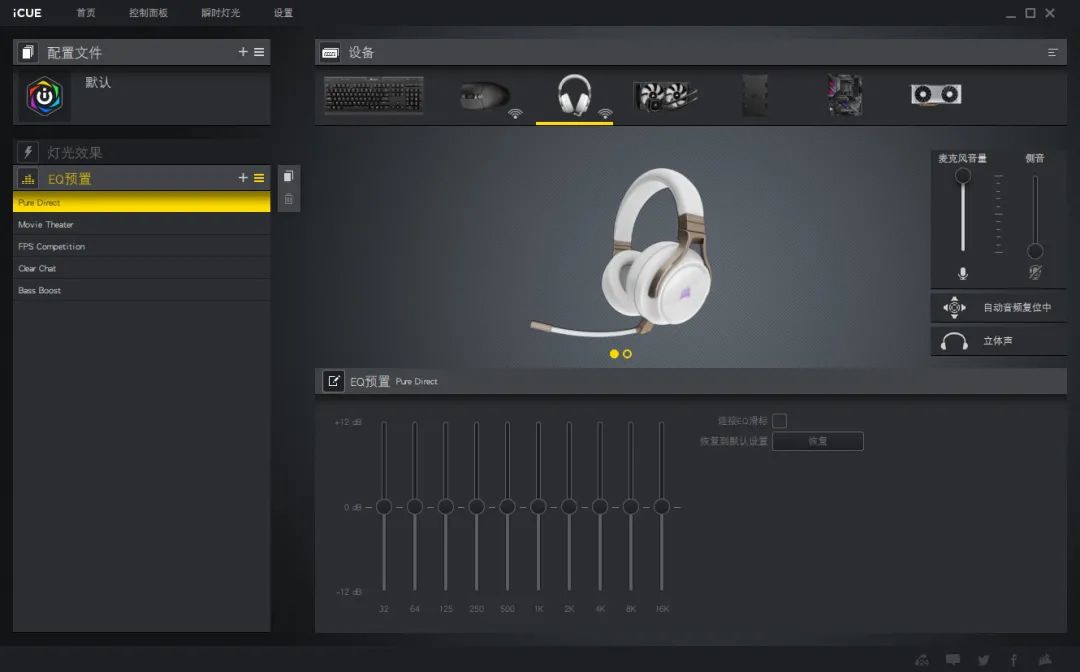Image resolution: width=1080 pixels, height=672 pixels.
Task: Click the 125 Hz EQ slider knob
Action: (446, 507)
